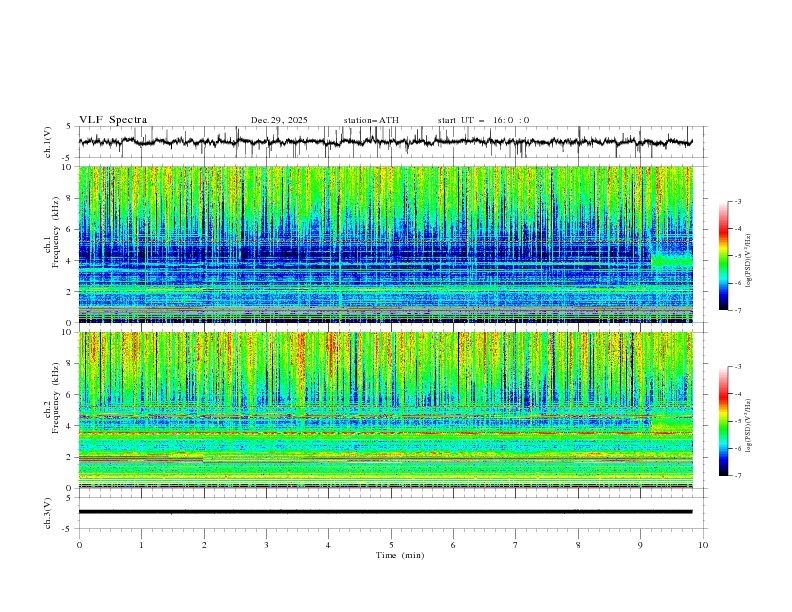792x612 pixels.
Task: Click the date "Dec.29, 2025" in header
Action: tap(279, 120)
